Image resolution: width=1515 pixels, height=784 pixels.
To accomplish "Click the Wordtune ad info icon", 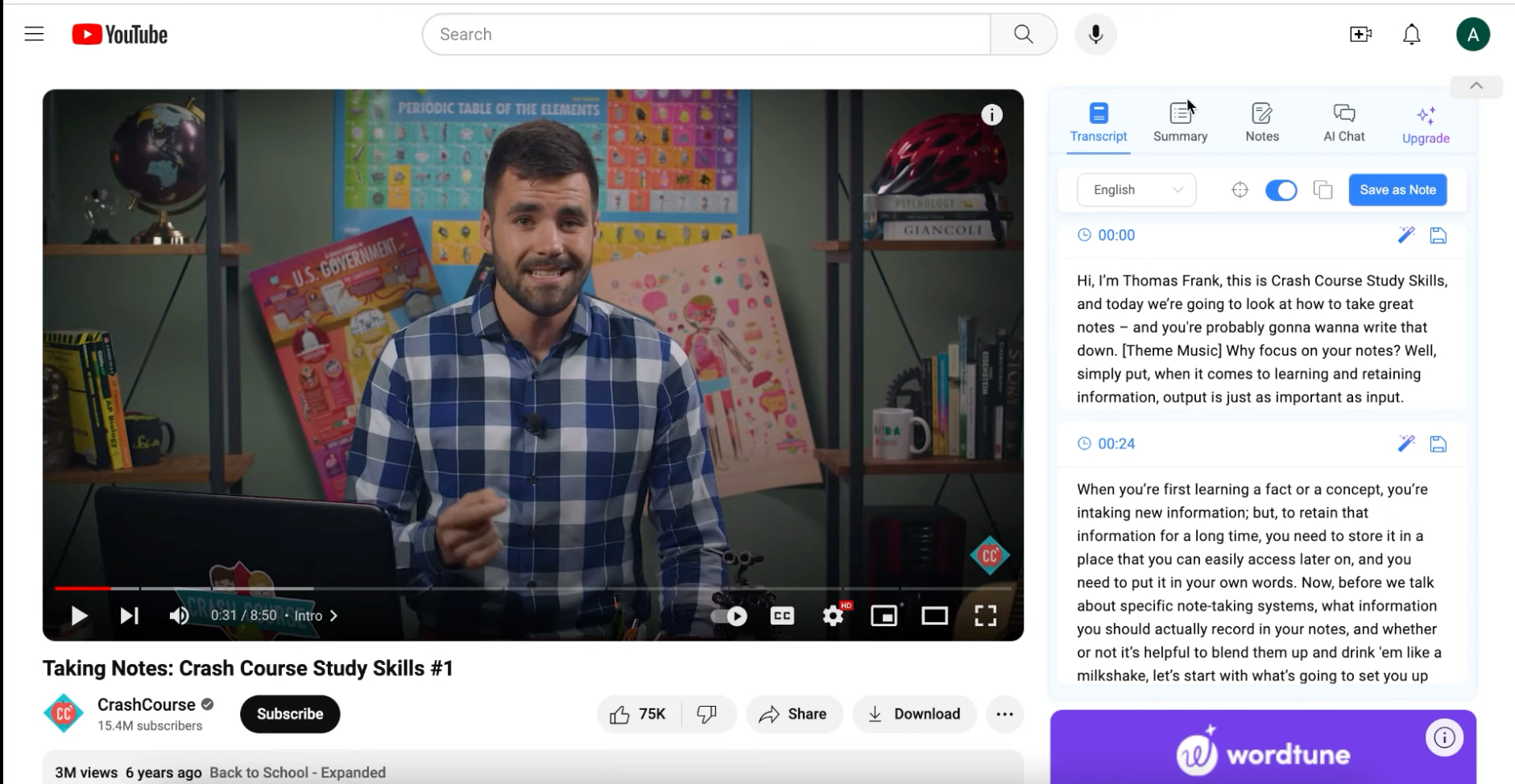I will click(x=1444, y=737).
